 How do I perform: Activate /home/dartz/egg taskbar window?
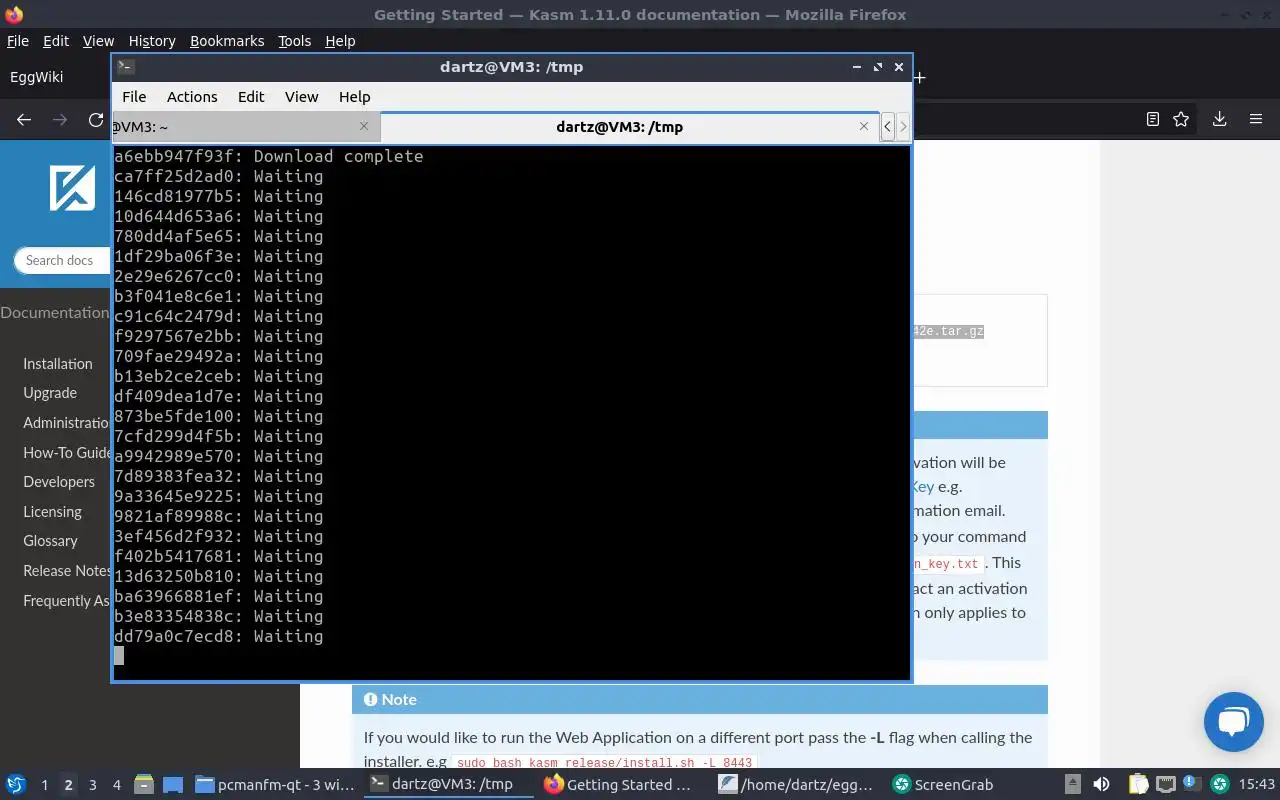pyautogui.click(x=796, y=785)
